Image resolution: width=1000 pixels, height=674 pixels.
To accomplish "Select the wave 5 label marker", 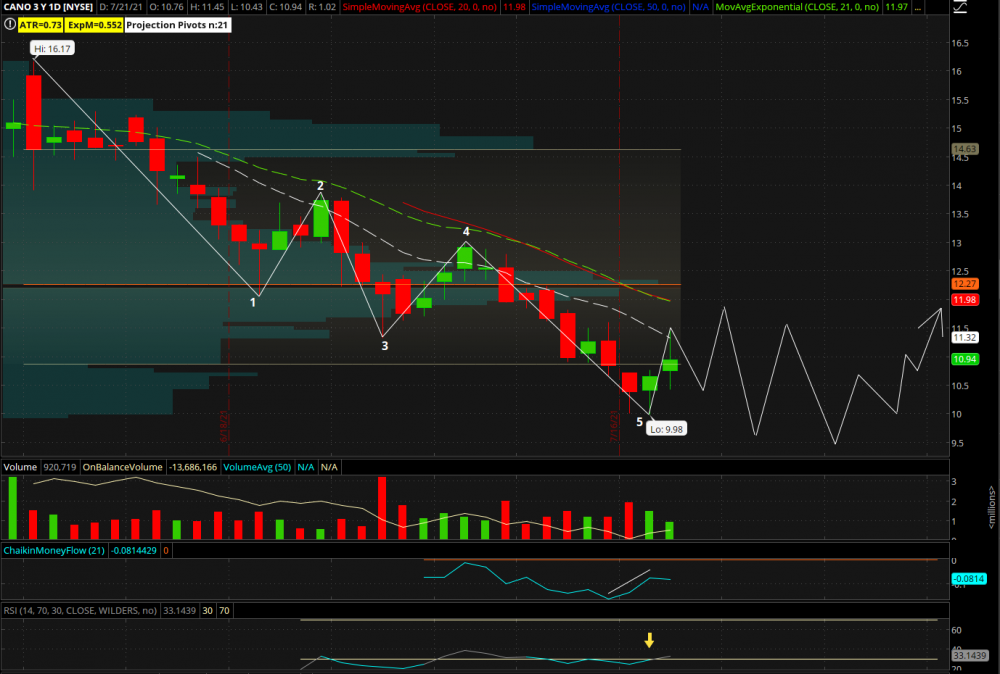I will click(x=640, y=422).
